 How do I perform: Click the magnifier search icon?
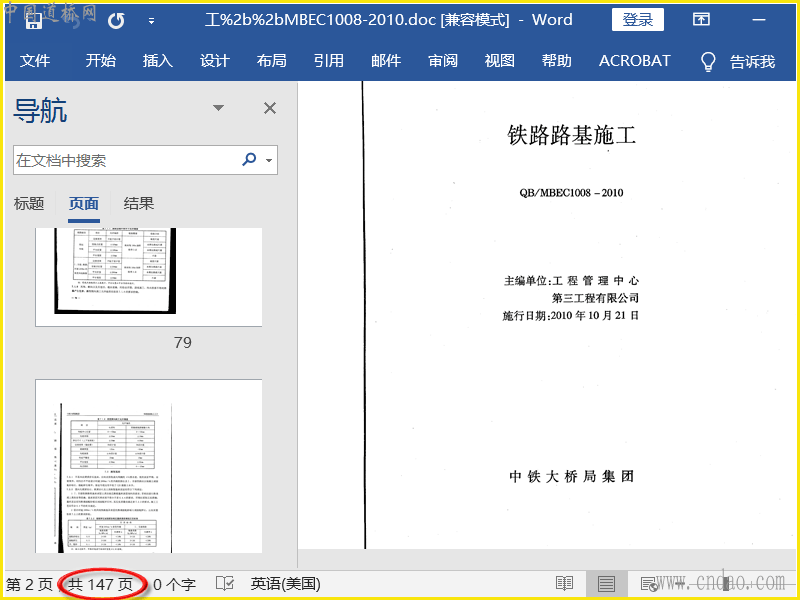point(249,159)
